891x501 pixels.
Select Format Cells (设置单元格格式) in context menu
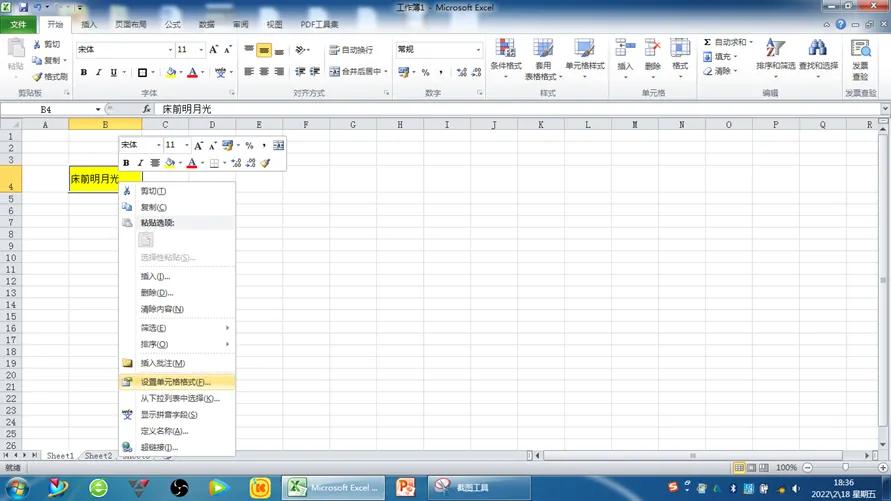(x=177, y=381)
